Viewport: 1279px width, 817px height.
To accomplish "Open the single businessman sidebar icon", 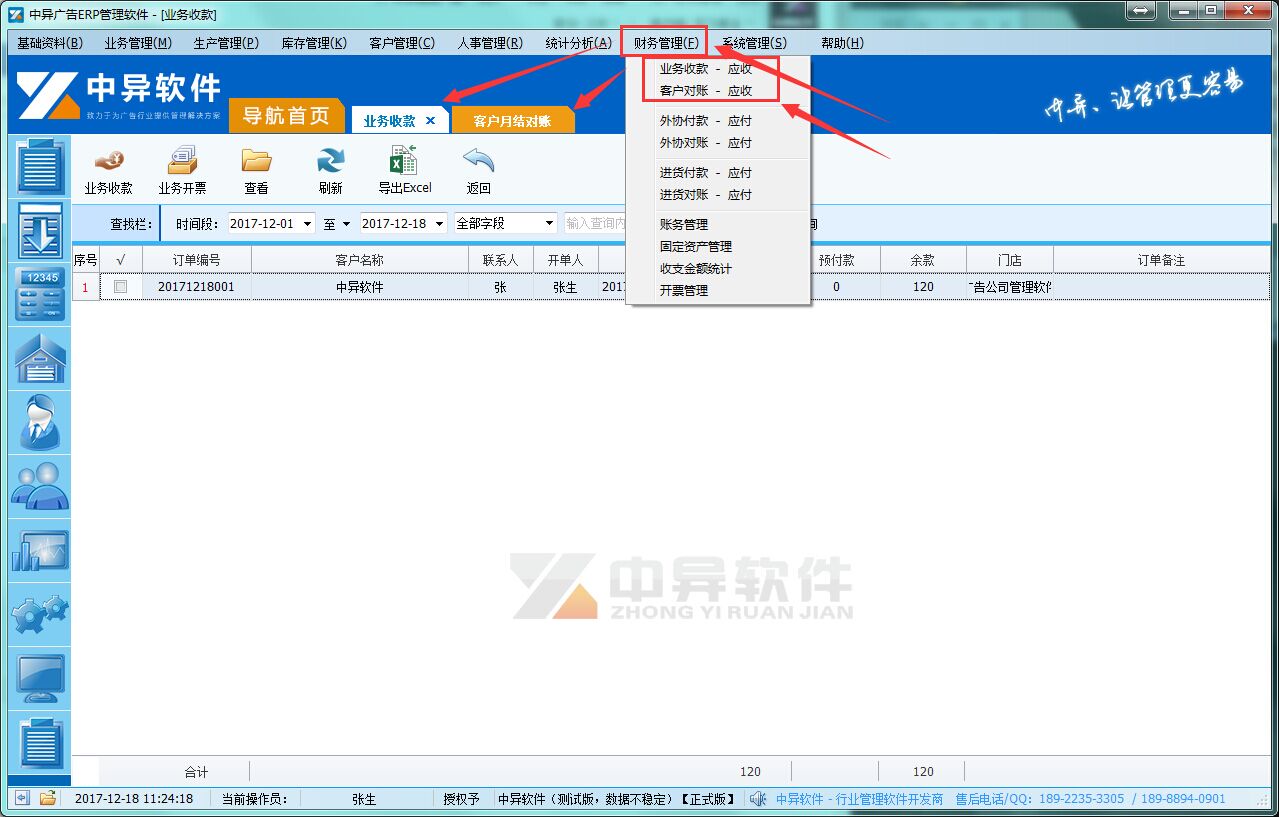I will 40,423.
